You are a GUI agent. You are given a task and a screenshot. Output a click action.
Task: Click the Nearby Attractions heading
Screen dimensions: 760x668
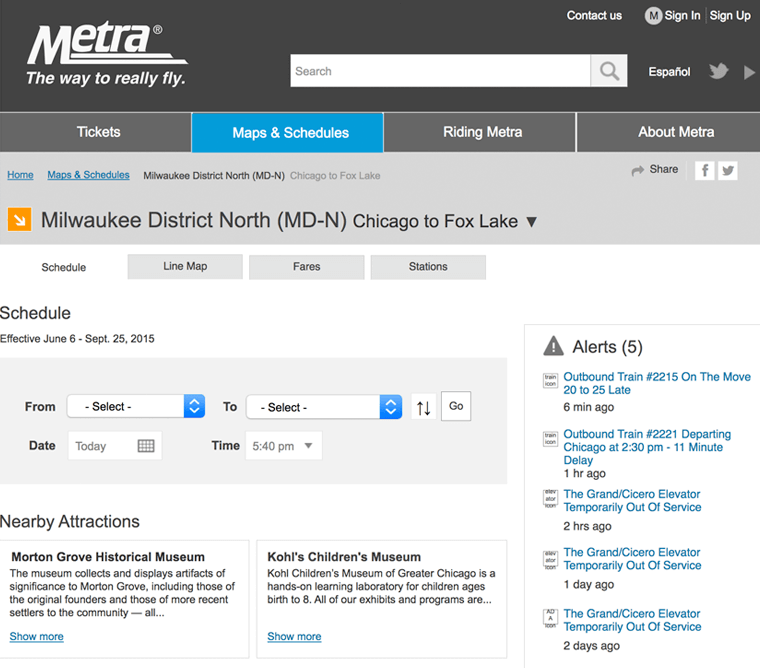pos(70,521)
